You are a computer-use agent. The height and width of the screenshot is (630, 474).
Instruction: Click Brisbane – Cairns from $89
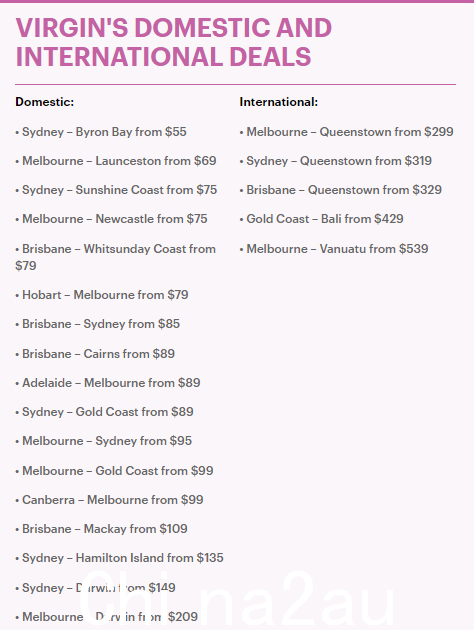pyautogui.click(x=95, y=354)
